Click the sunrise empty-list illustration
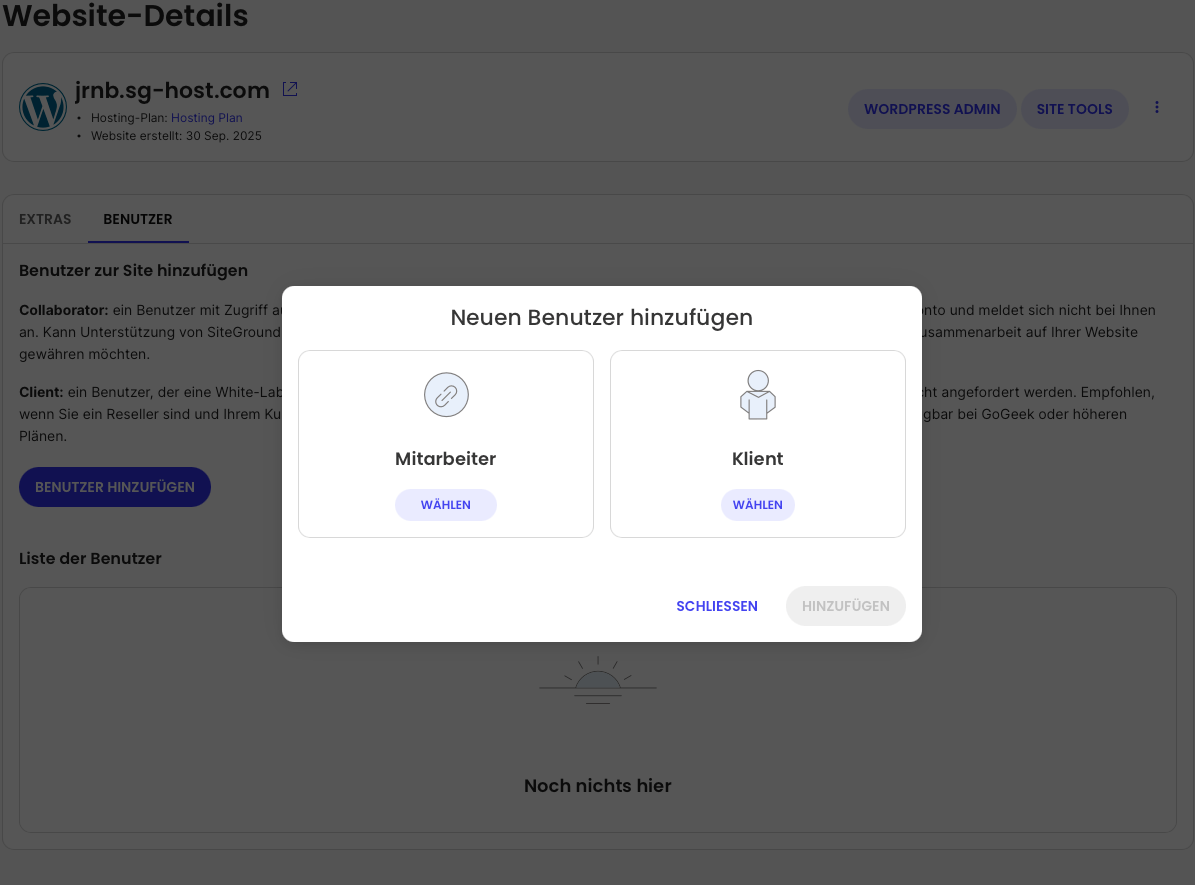The height and width of the screenshot is (885, 1195). tap(598, 681)
